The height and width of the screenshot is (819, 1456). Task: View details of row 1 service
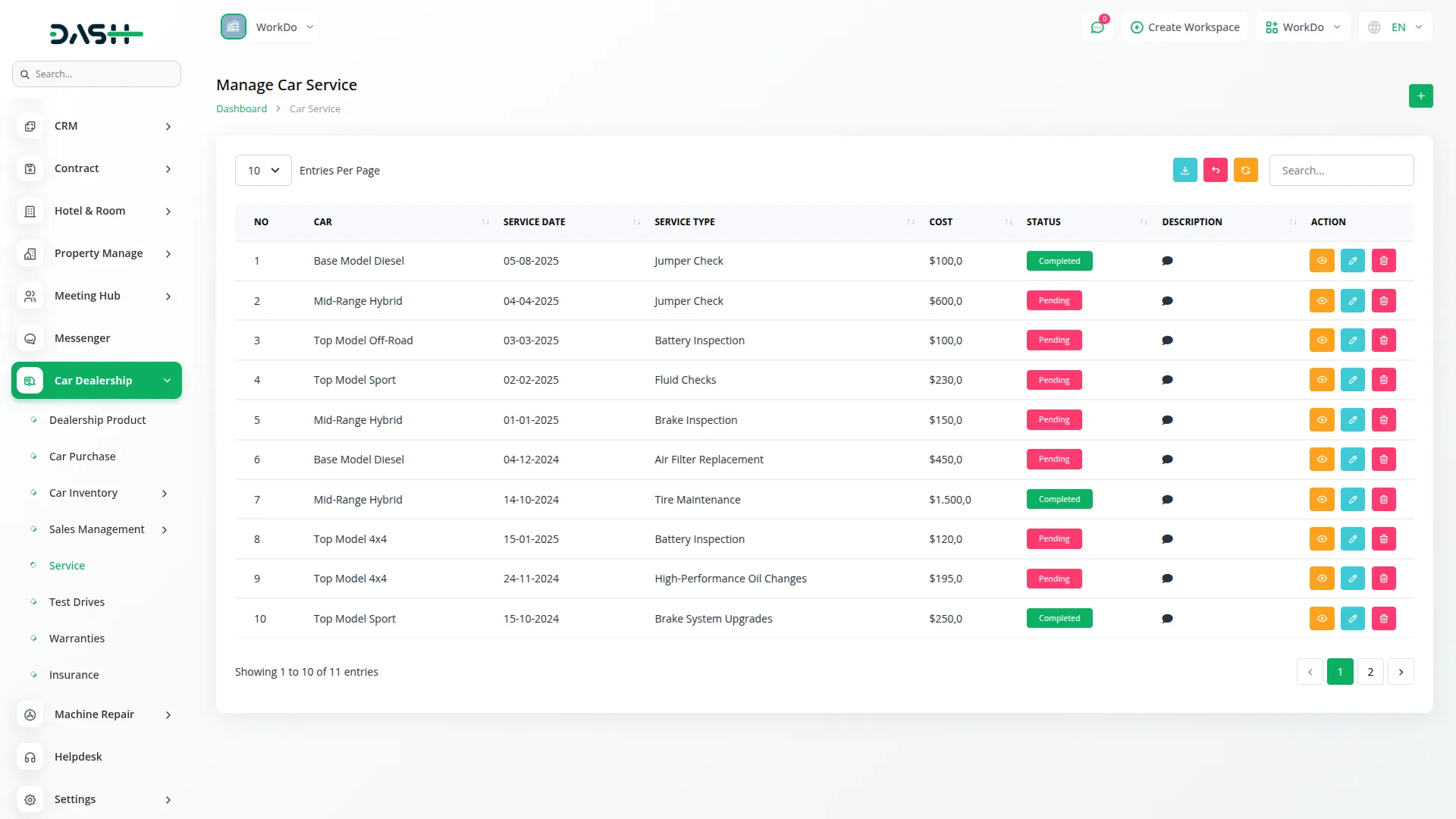(1321, 261)
